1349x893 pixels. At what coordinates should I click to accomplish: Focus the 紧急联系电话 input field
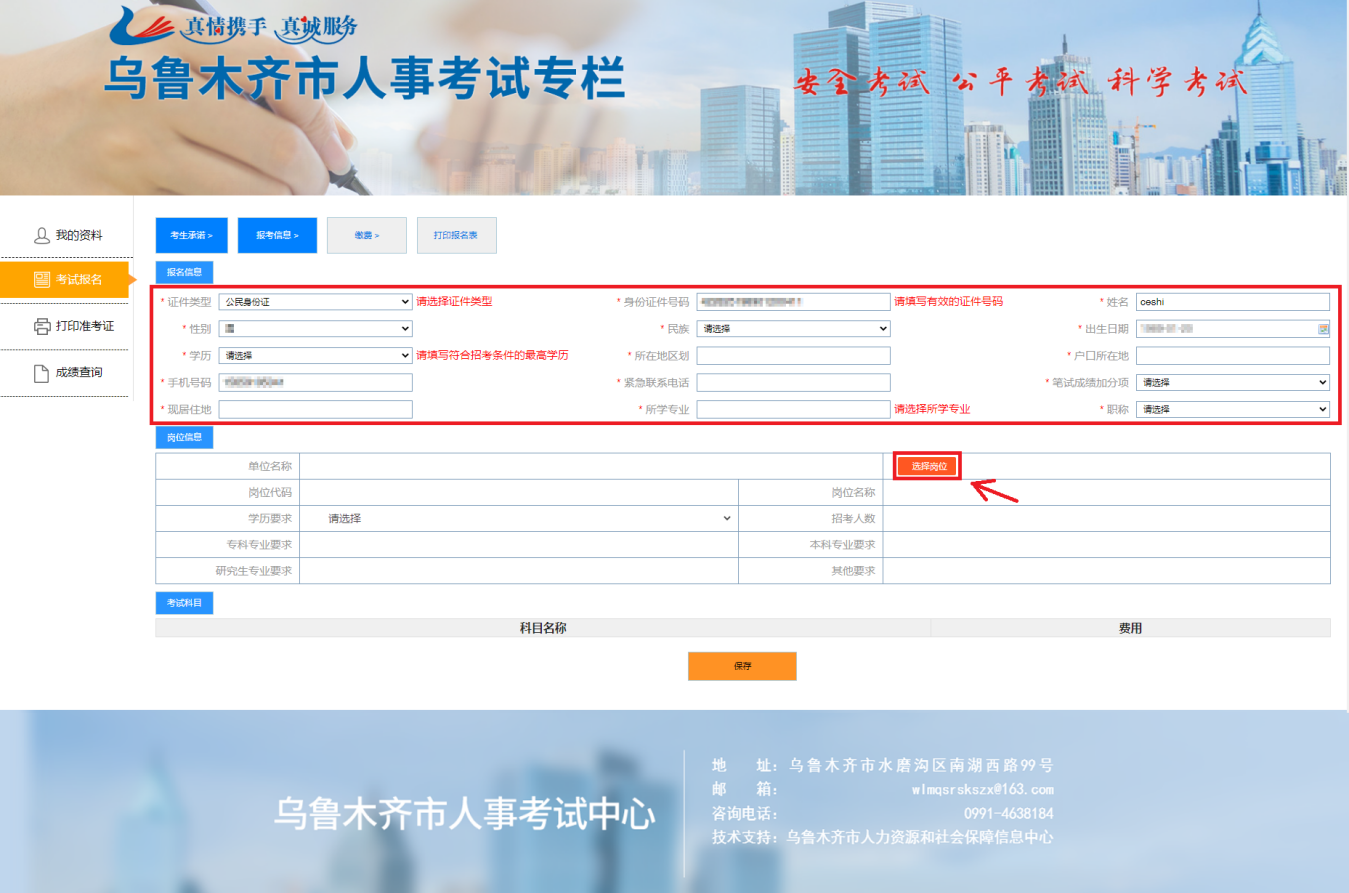point(793,382)
